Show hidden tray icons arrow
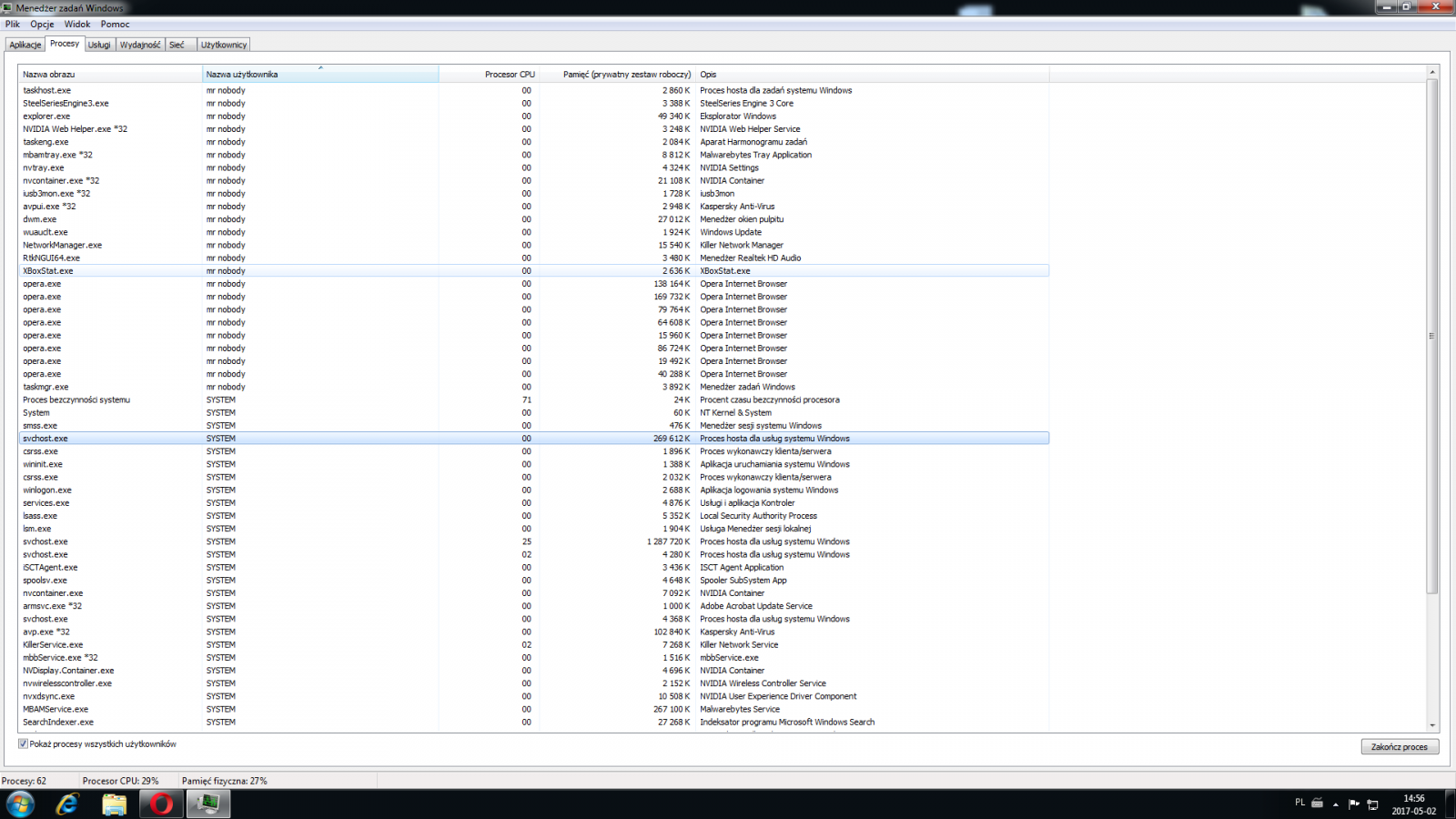The height and width of the screenshot is (819, 1456). pyautogui.click(x=1335, y=804)
